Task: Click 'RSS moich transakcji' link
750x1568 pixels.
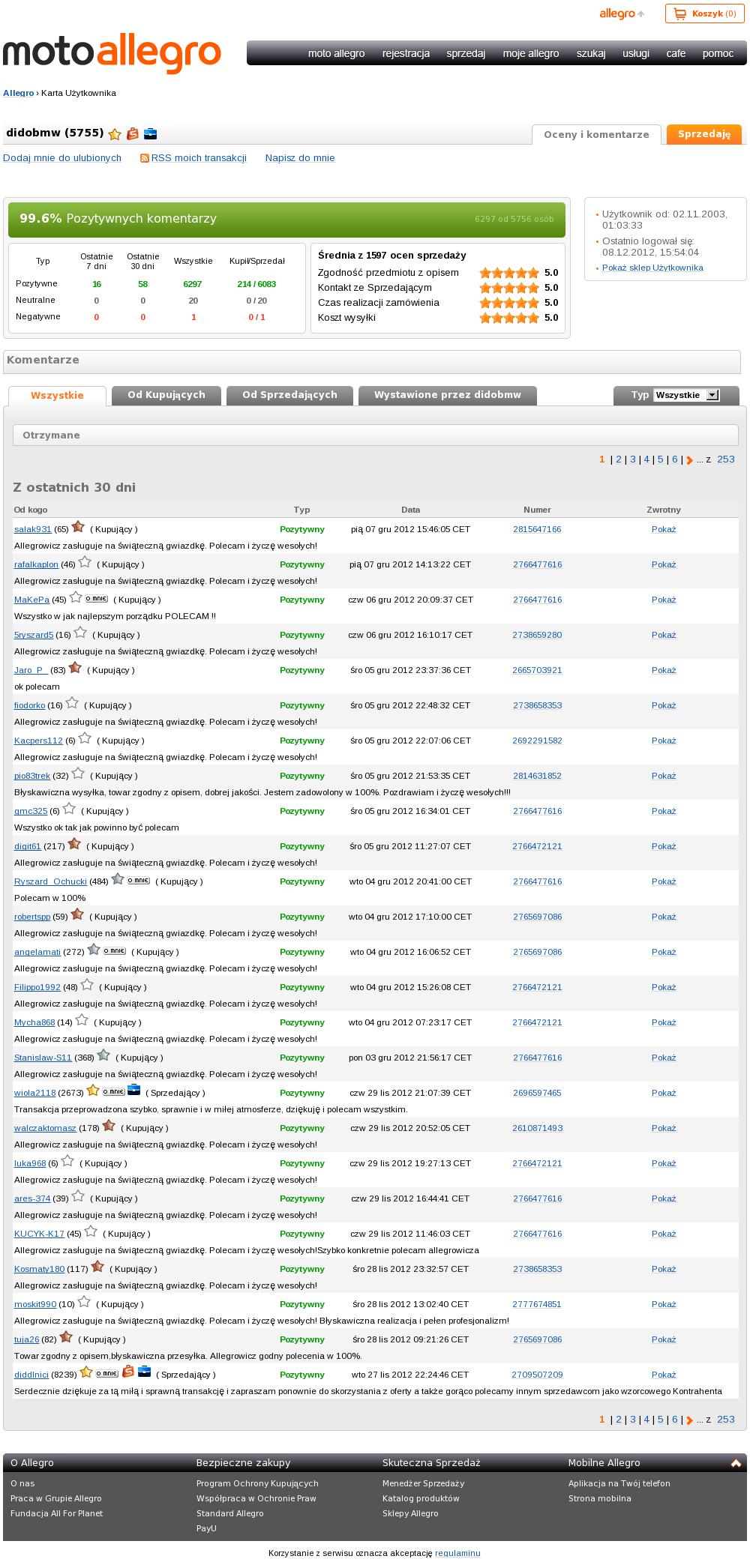Action: click(199, 158)
